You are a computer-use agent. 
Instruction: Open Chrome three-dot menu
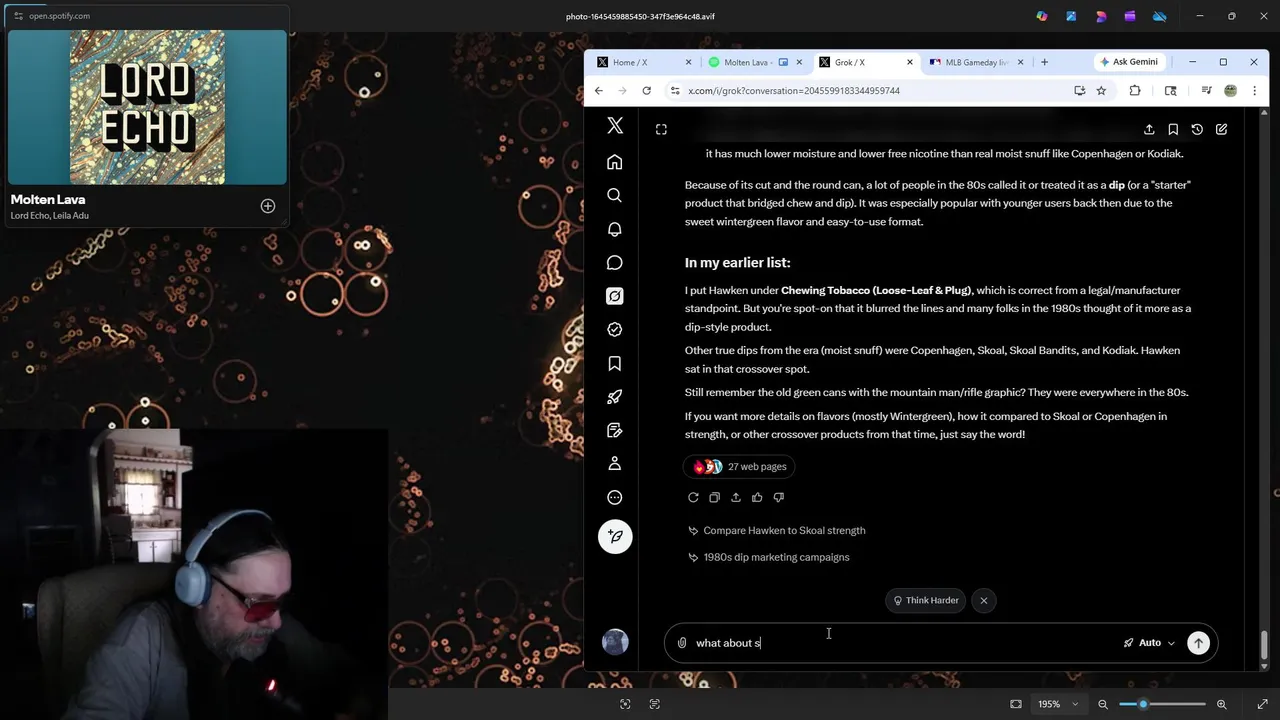coord(1254,91)
